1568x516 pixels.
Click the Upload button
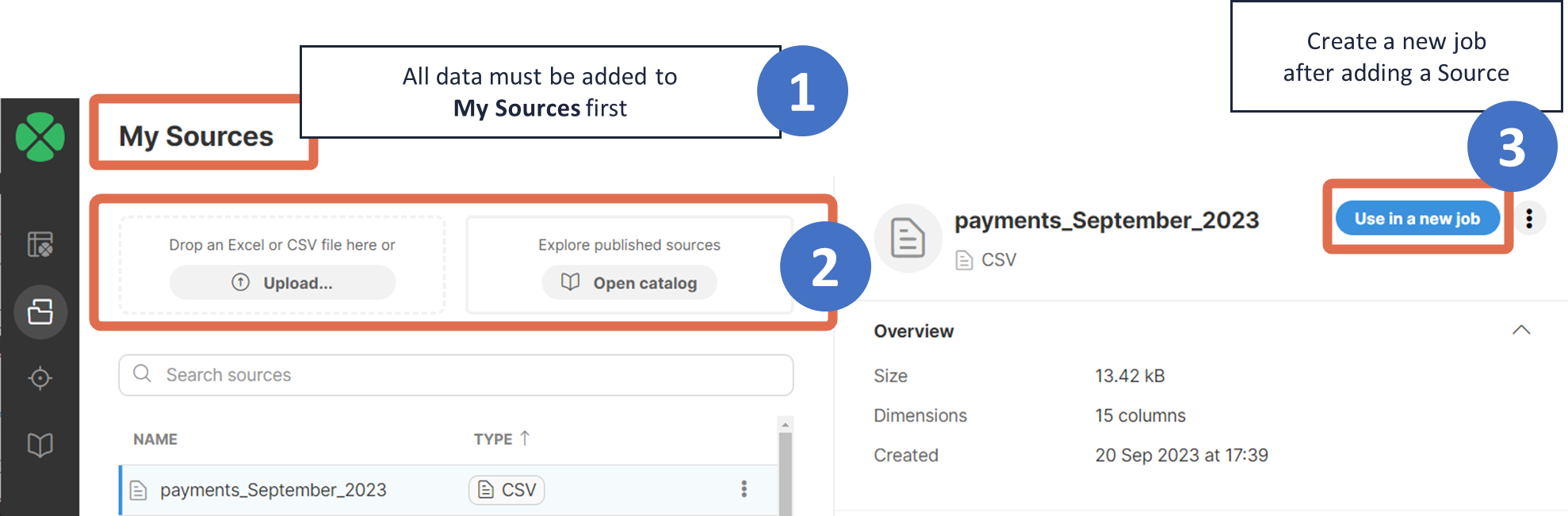point(282,282)
